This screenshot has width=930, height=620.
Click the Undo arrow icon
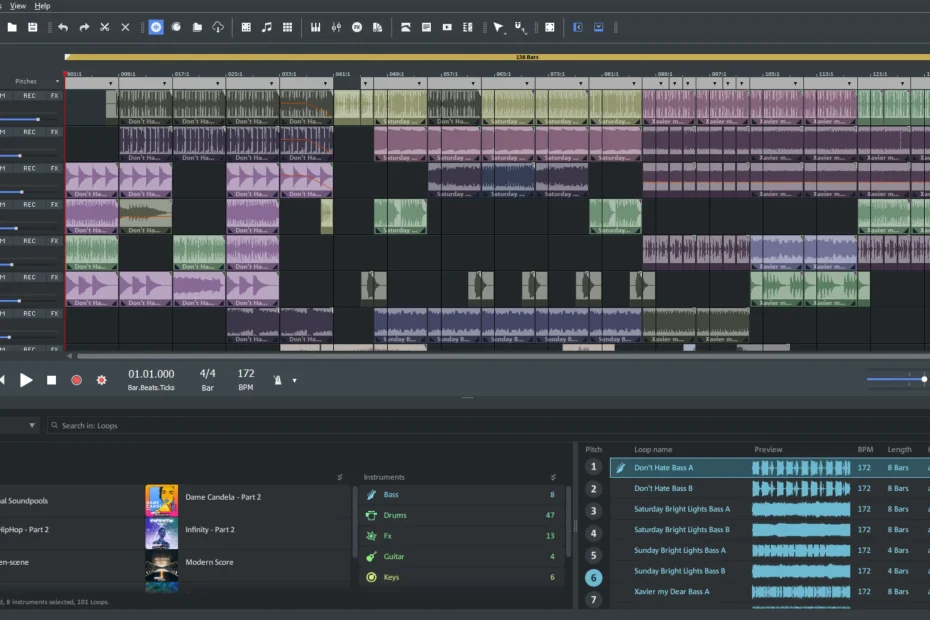(63, 27)
